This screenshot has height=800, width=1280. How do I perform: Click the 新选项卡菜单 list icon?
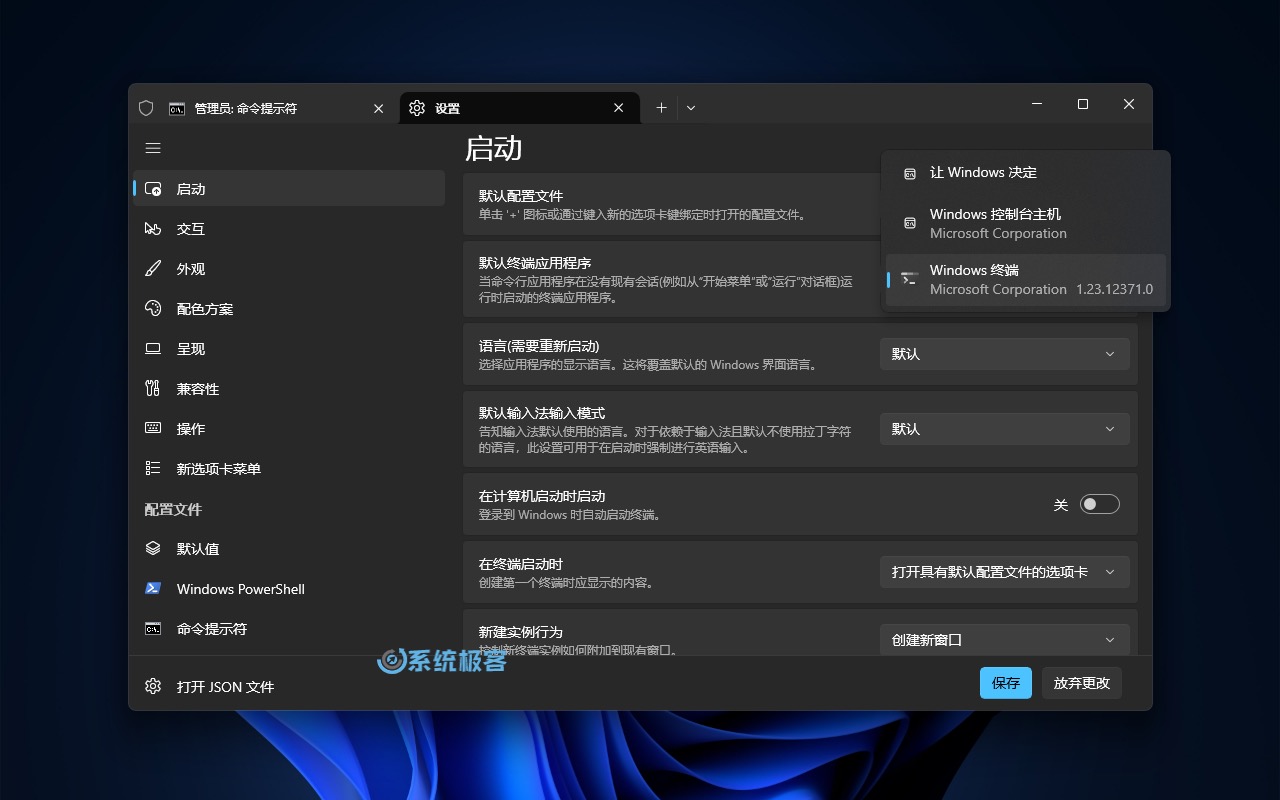(x=153, y=469)
